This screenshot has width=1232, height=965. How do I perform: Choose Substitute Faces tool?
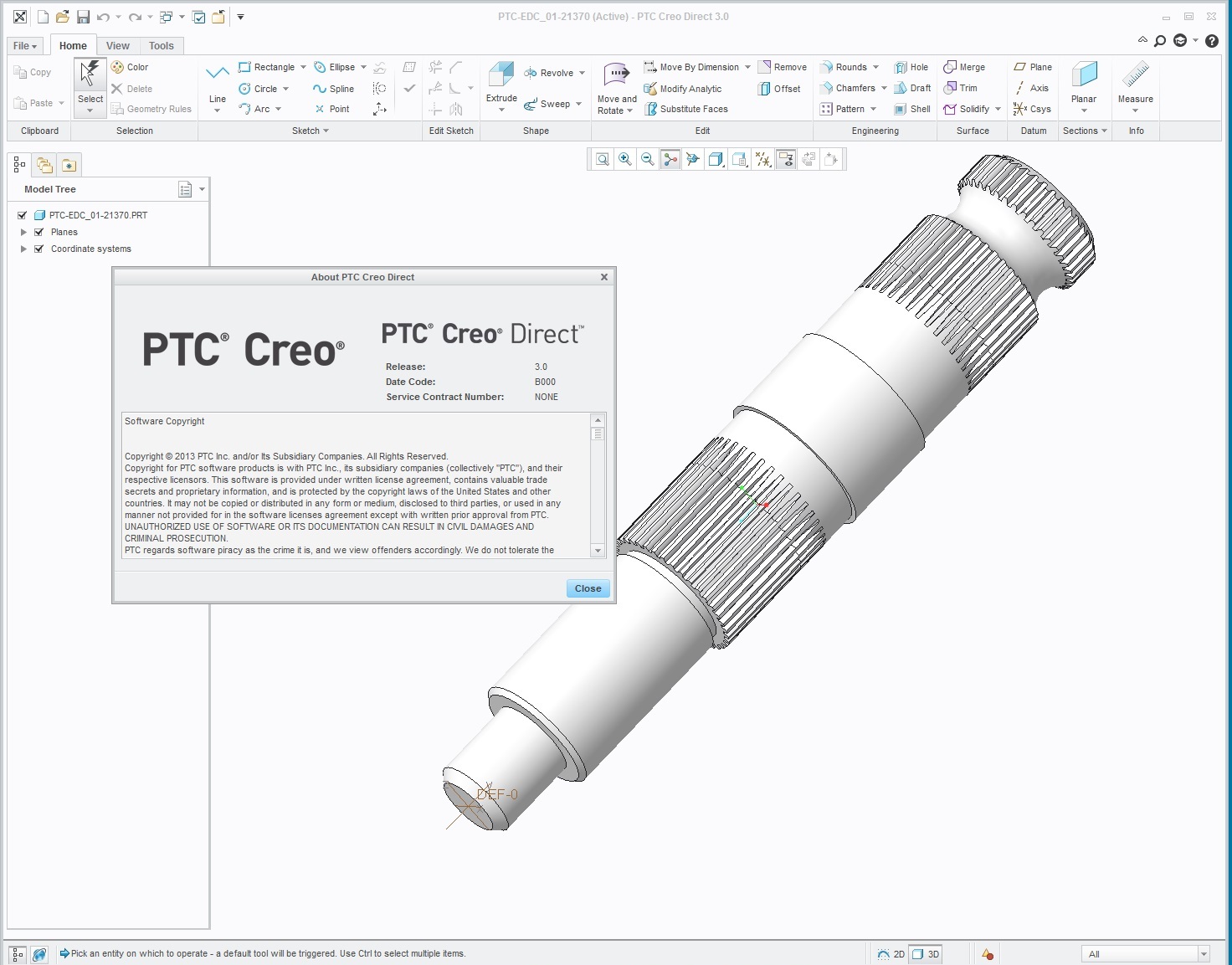(x=685, y=109)
